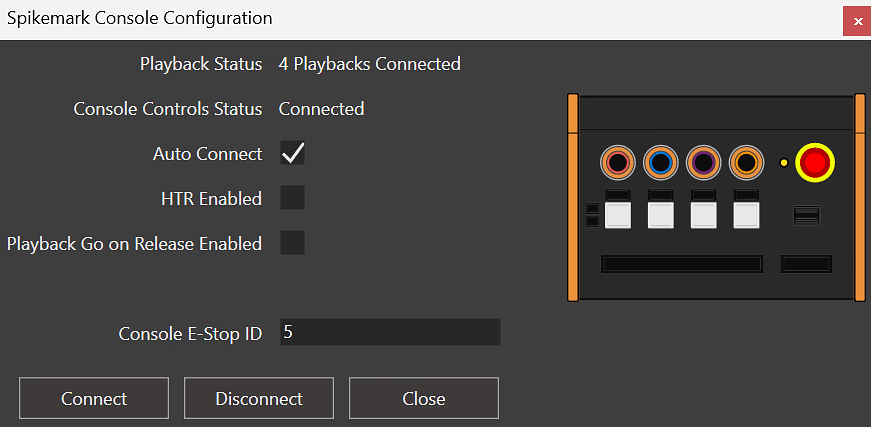Click the dark rocker switch below the E-Stop

807,215
